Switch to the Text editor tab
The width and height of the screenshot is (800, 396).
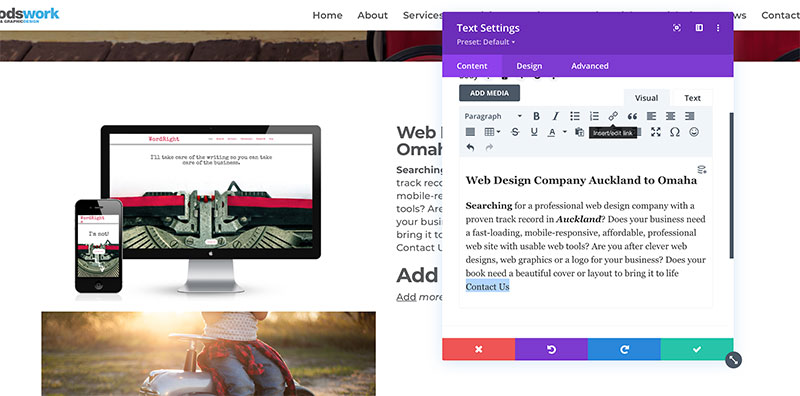click(692, 98)
